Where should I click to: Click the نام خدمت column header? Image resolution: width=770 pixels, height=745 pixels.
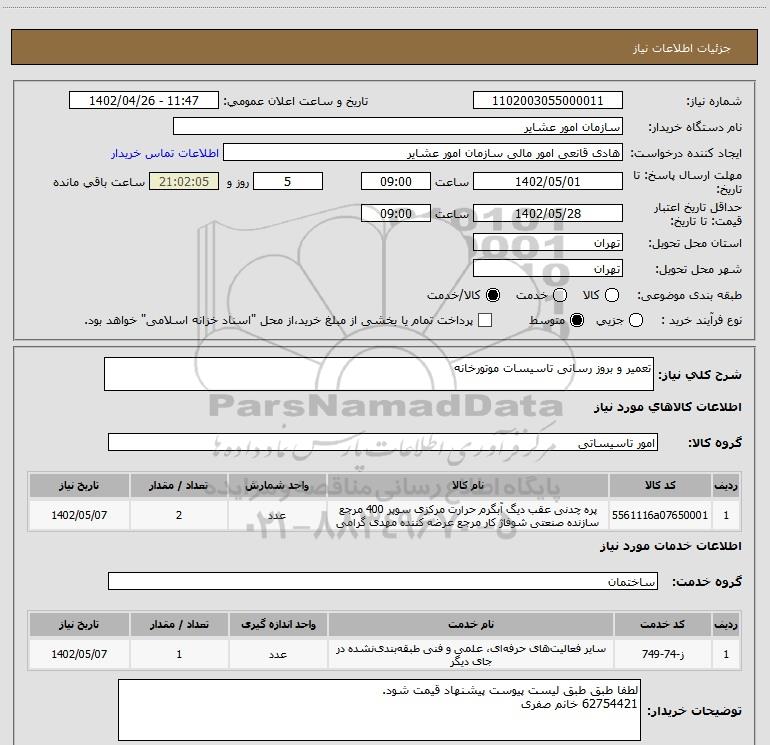click(470, 624)
